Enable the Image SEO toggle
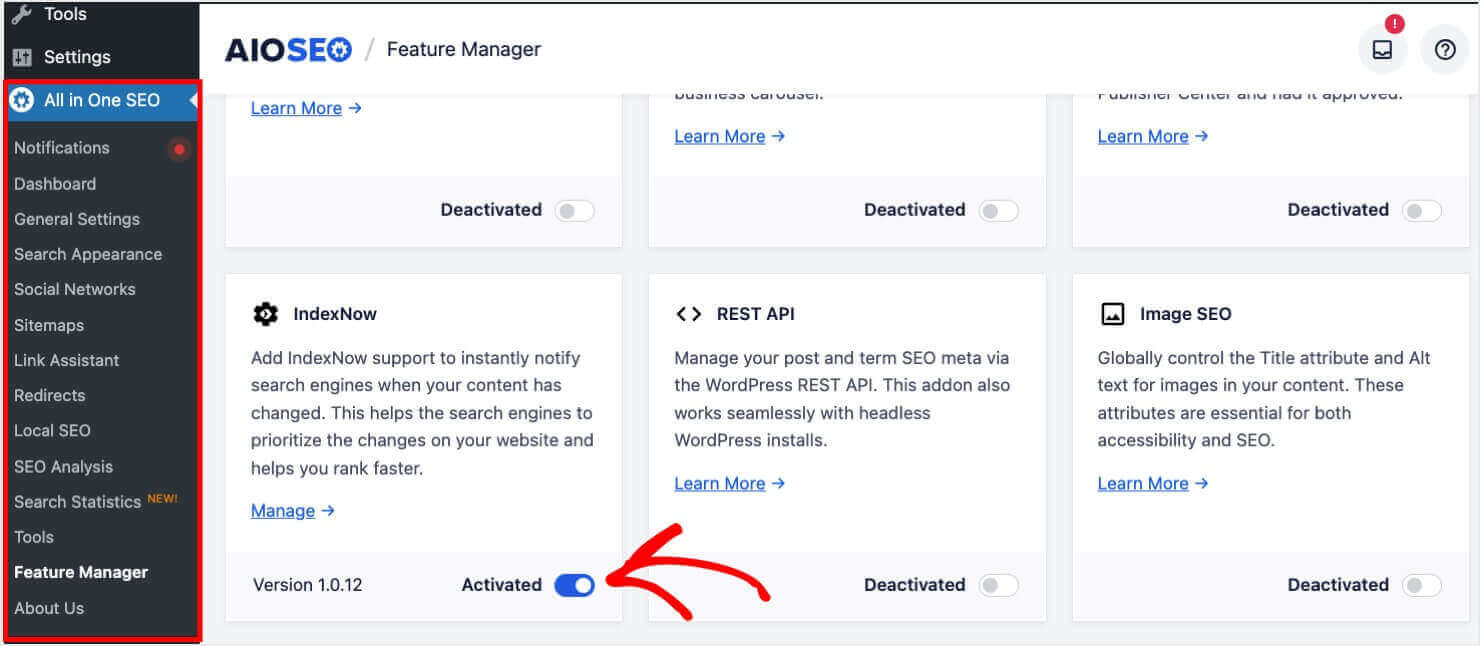The width and height of the screenshot is (1480, 646). point(1422,585)
